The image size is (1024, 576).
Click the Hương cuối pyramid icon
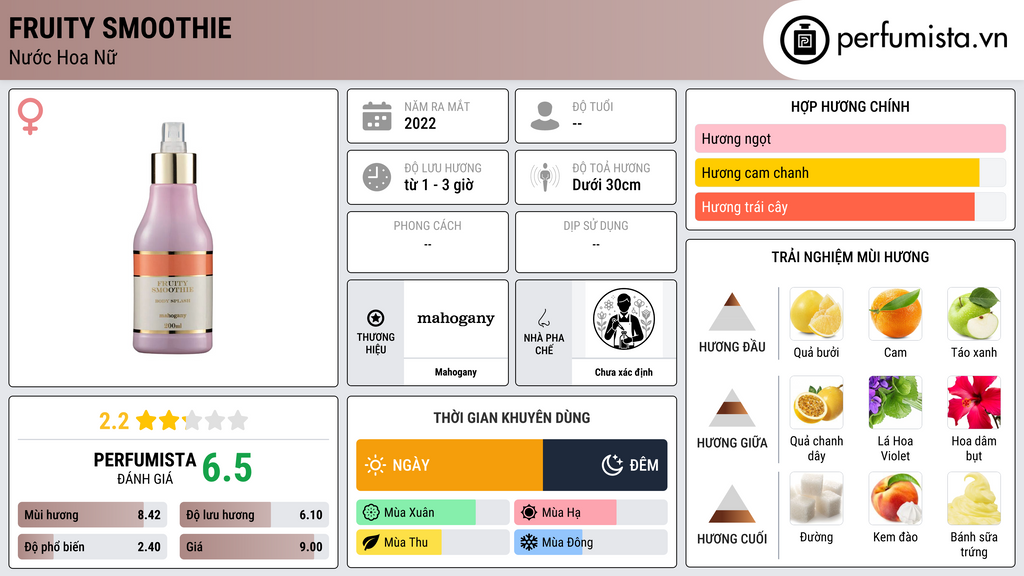(732, 504)
